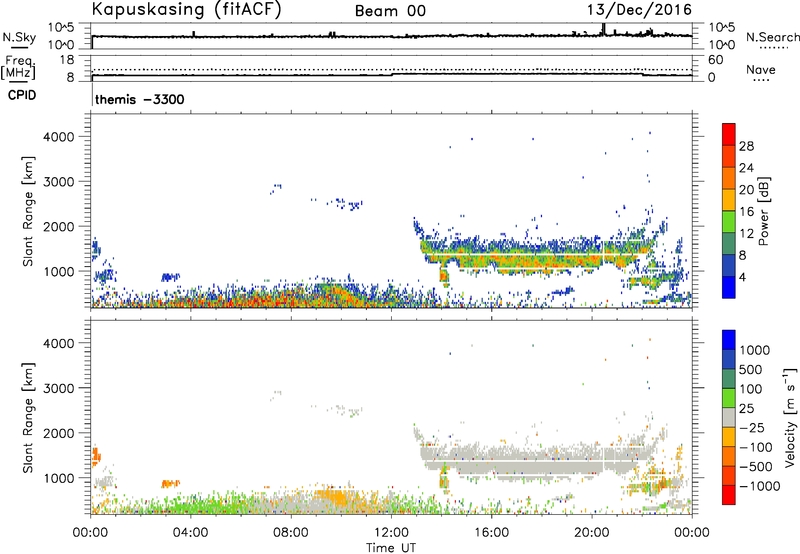The image size is (800, 554).
Task: Click the '100' tick on the velocity scale
Action: pos(751,389)
